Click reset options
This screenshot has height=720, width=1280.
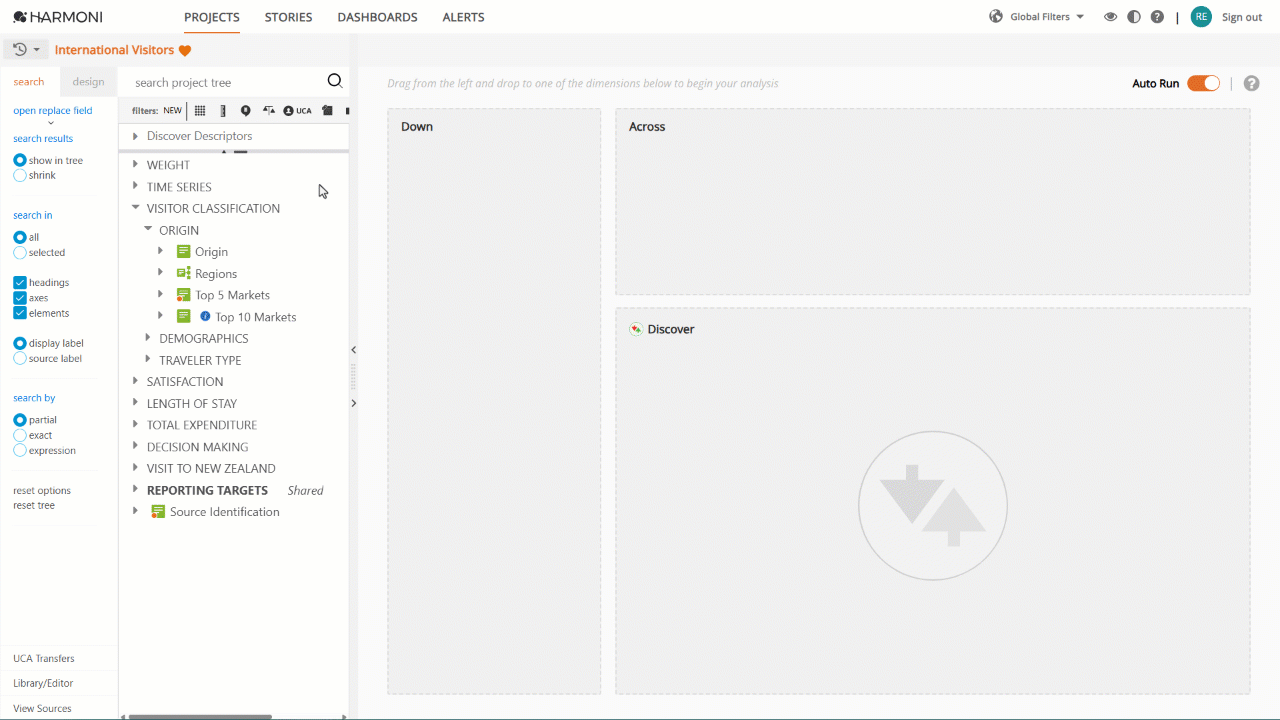tap(42, 490)
